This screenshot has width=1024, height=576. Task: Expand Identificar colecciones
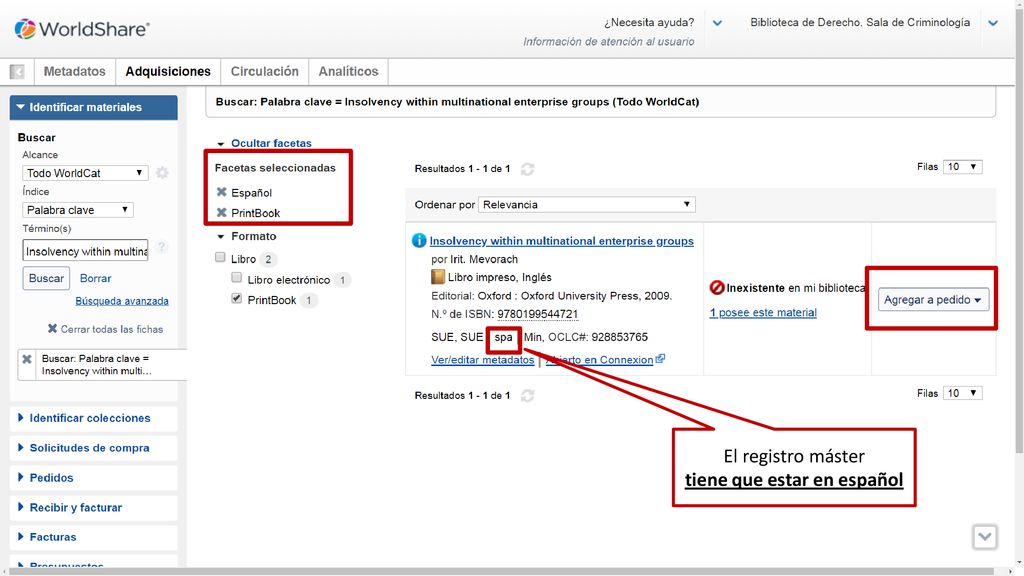coord(93,418)
